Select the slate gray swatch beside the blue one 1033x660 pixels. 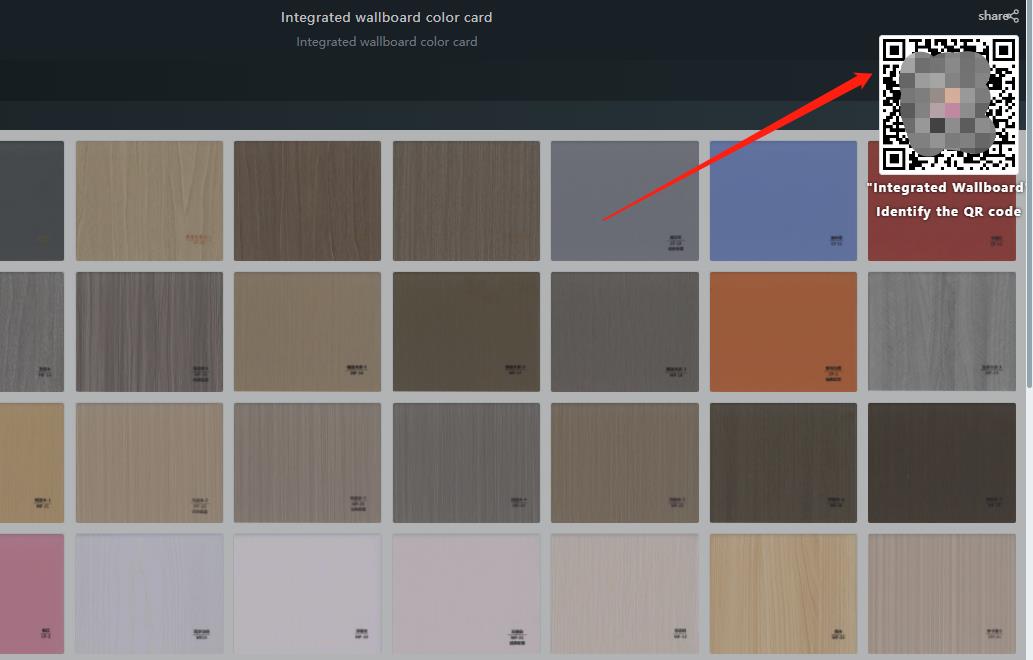pos(625,201)
